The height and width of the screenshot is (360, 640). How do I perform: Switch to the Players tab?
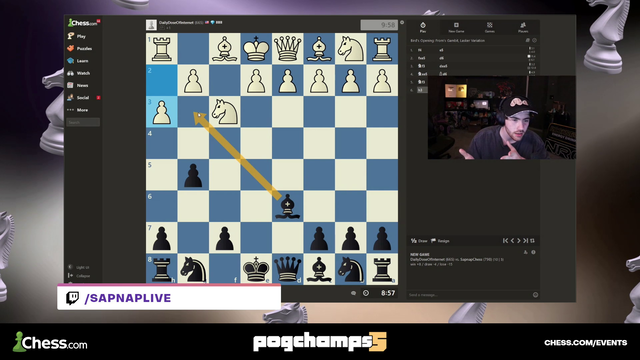coord(523,27)
